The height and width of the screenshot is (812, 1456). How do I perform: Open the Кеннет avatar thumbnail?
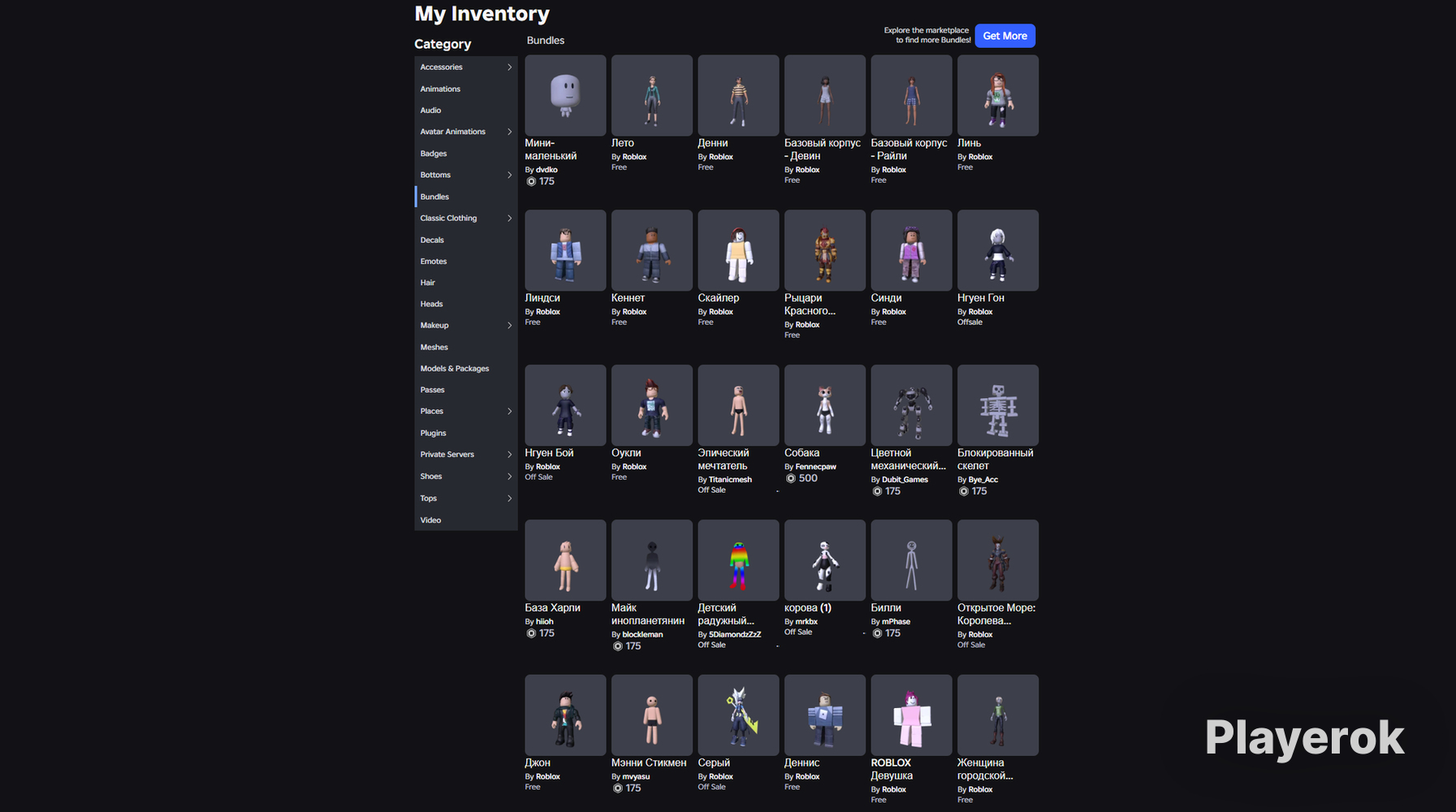coord(652,250)
